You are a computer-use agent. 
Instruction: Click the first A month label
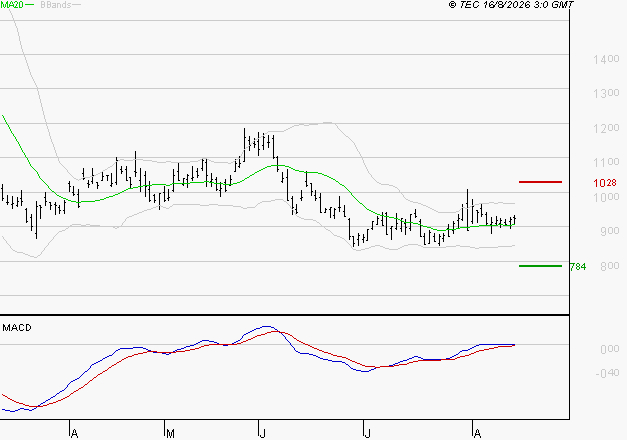[74, 433]
